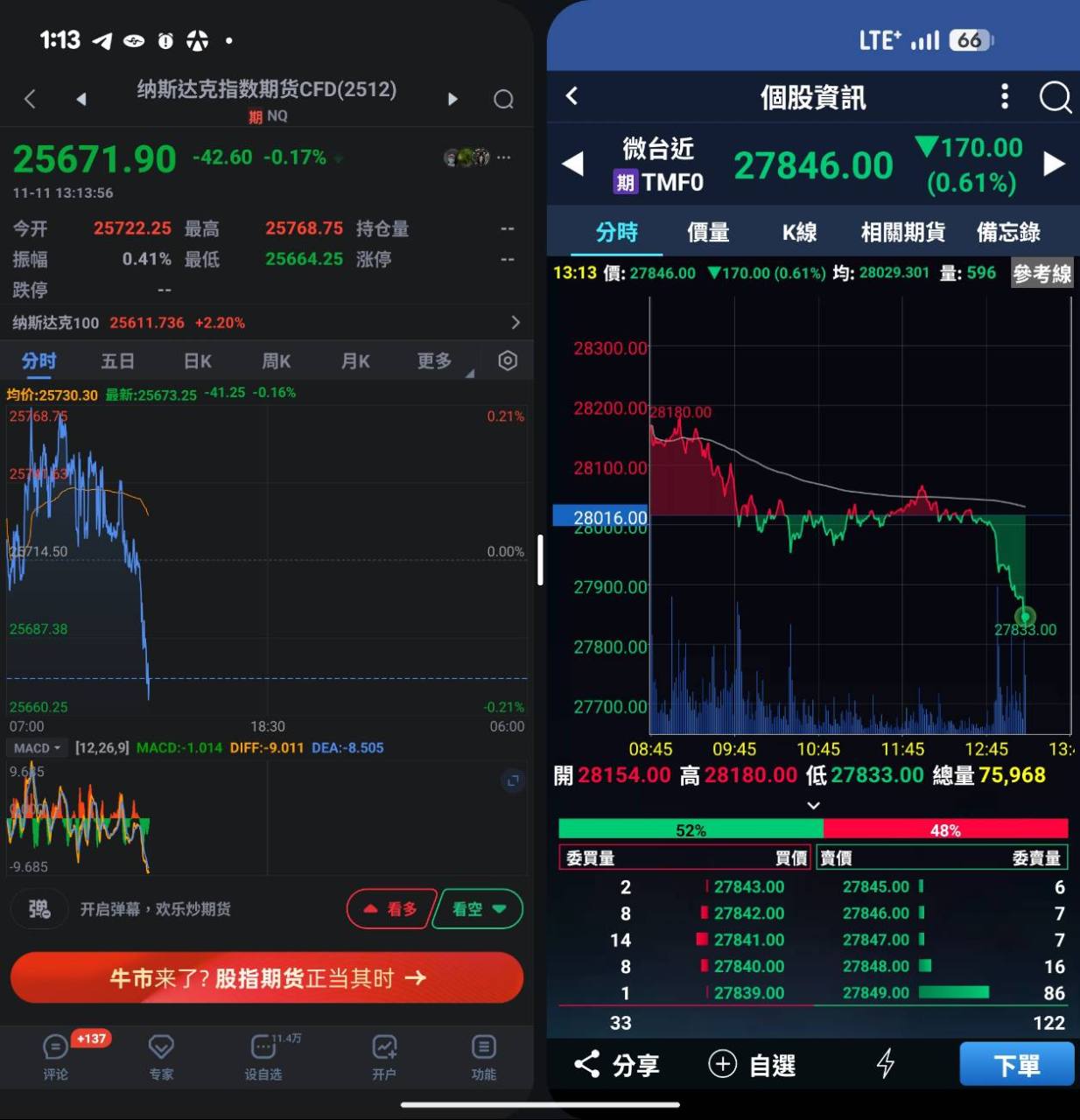The width and height of the screenshot is (1080, 1120).
Task: Expand the 纳斯达克100 index row chevron
Action: click(515, 322)
